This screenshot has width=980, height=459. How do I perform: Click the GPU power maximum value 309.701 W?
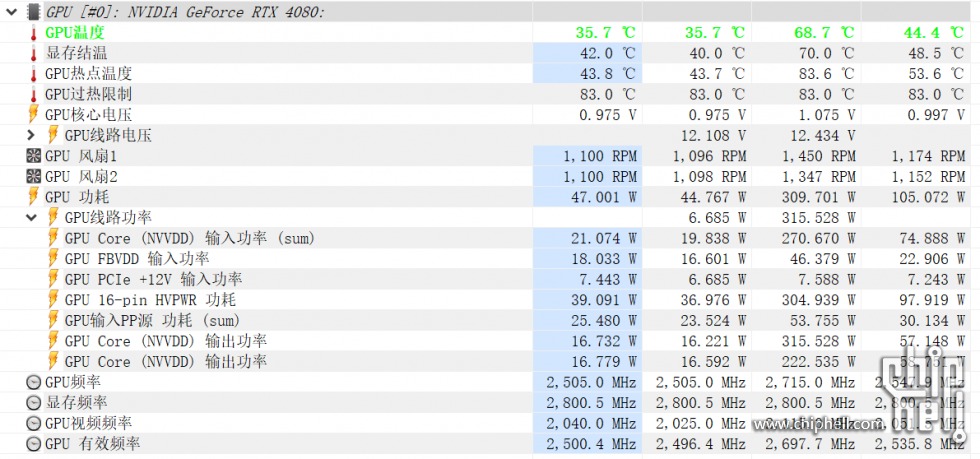(x=818, y=197)
